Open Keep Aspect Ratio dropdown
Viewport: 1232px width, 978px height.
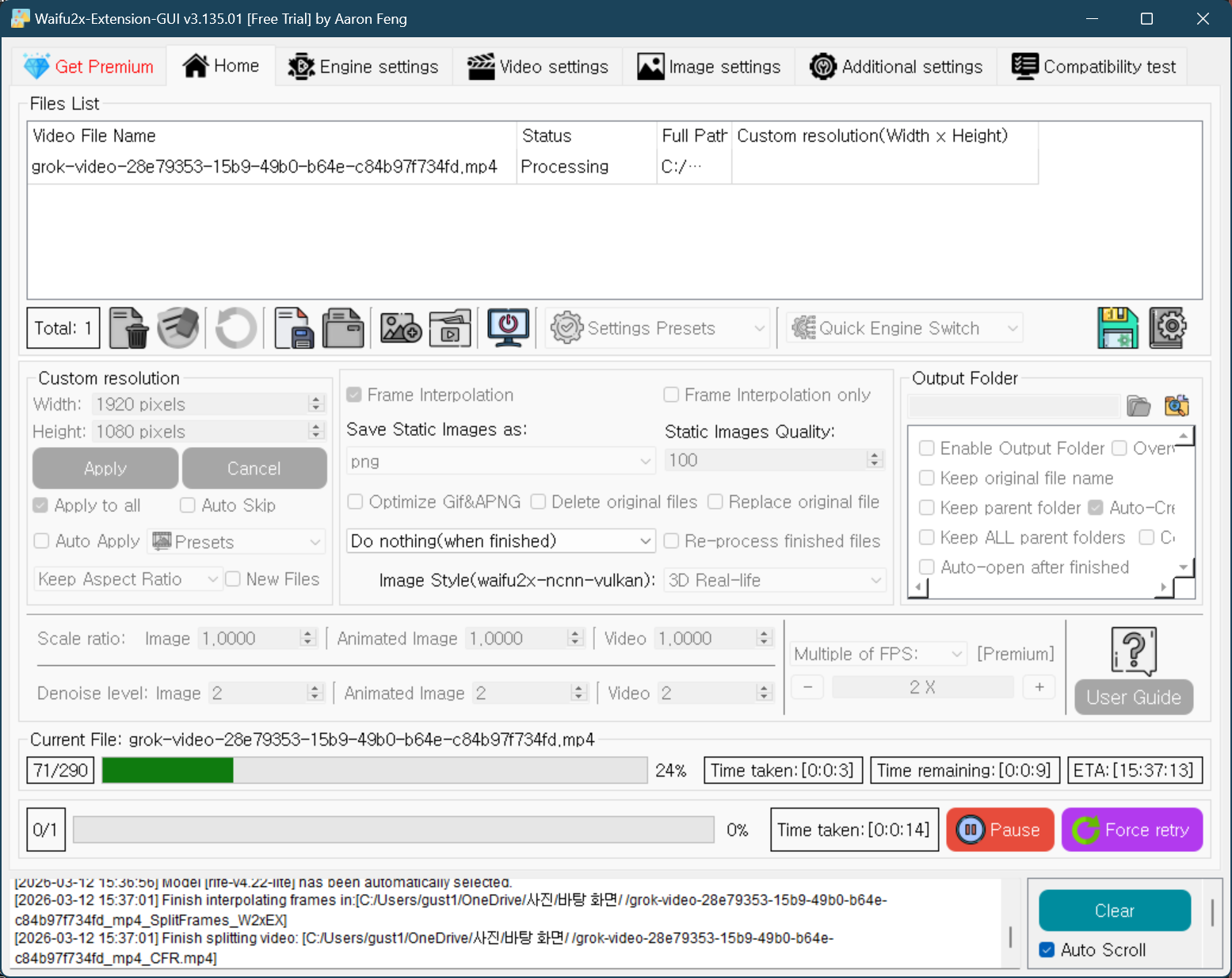(127, 579)
